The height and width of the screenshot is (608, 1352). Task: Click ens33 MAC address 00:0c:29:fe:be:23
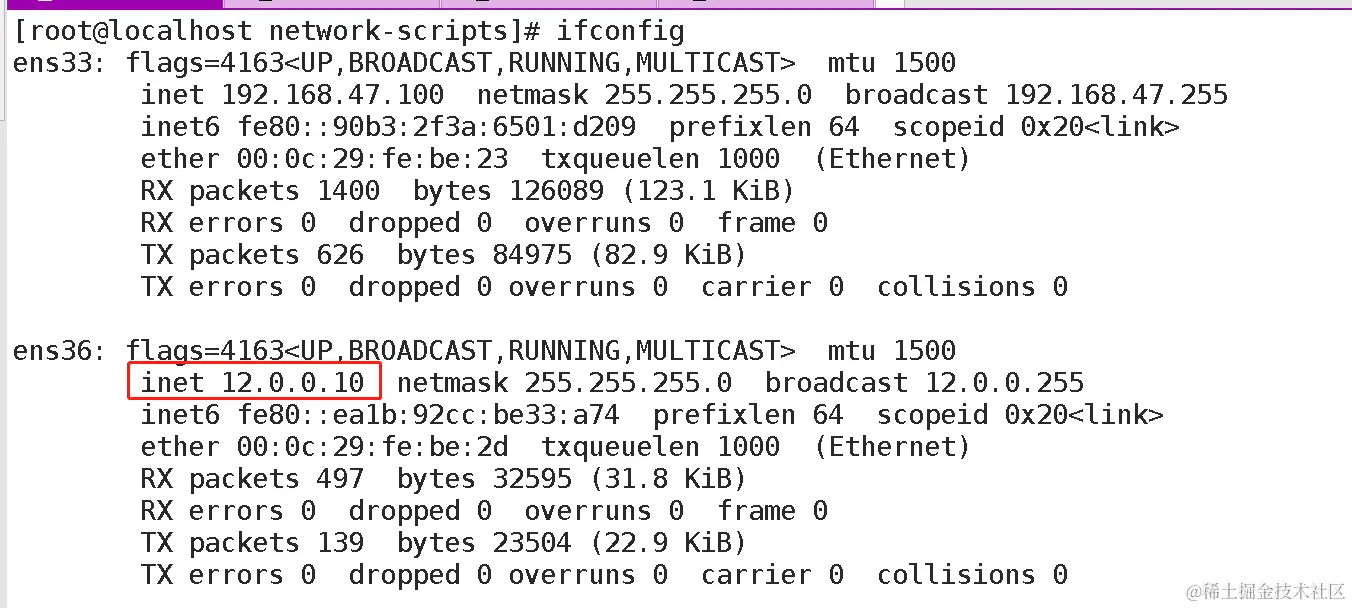[x=373, y=159]
